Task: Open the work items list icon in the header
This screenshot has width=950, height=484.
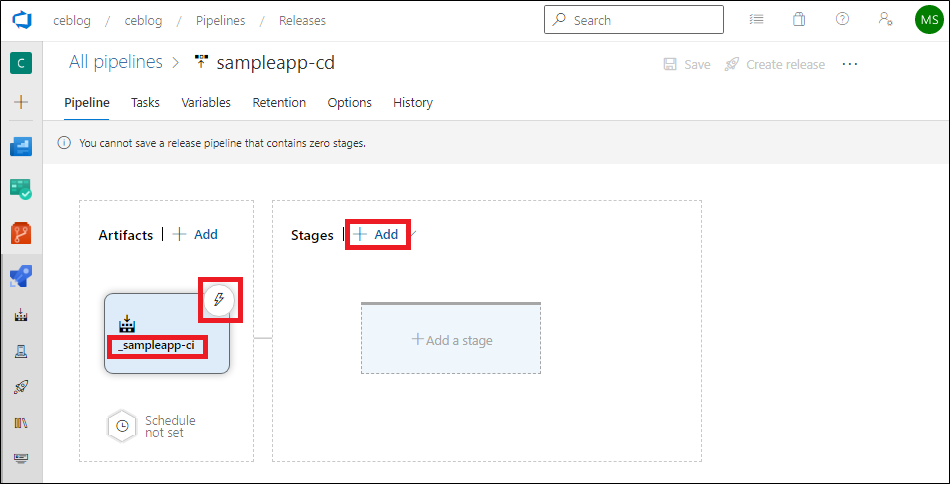Action: coord(756,19)
